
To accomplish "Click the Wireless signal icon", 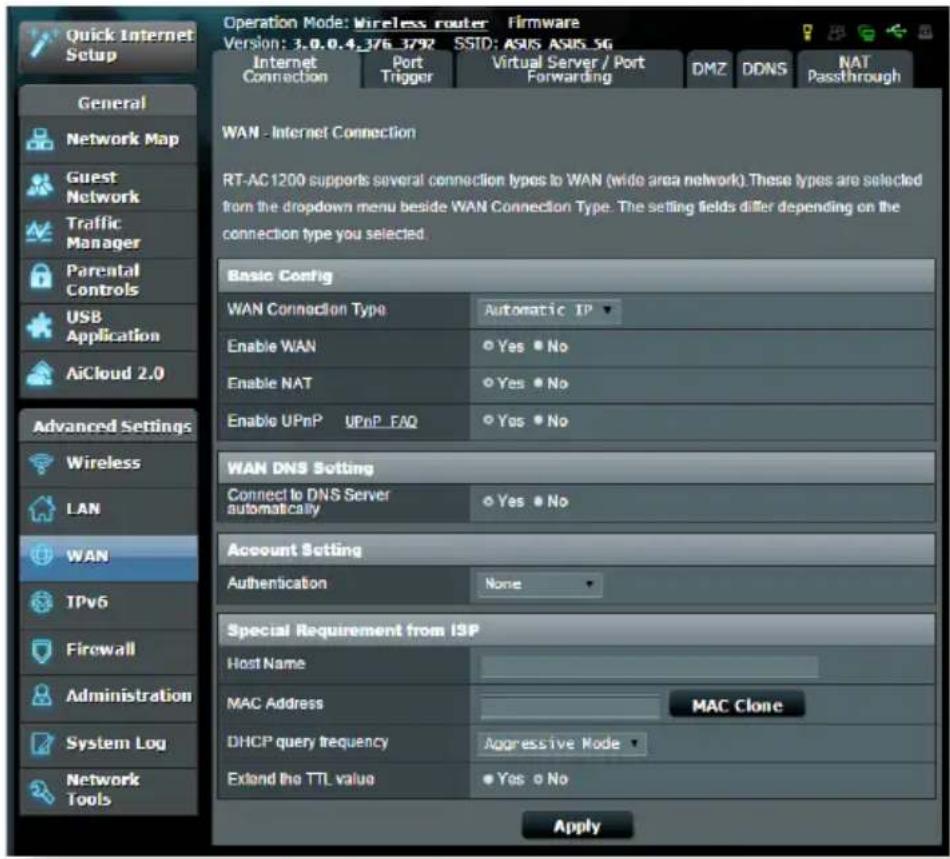I will [41, 463].
